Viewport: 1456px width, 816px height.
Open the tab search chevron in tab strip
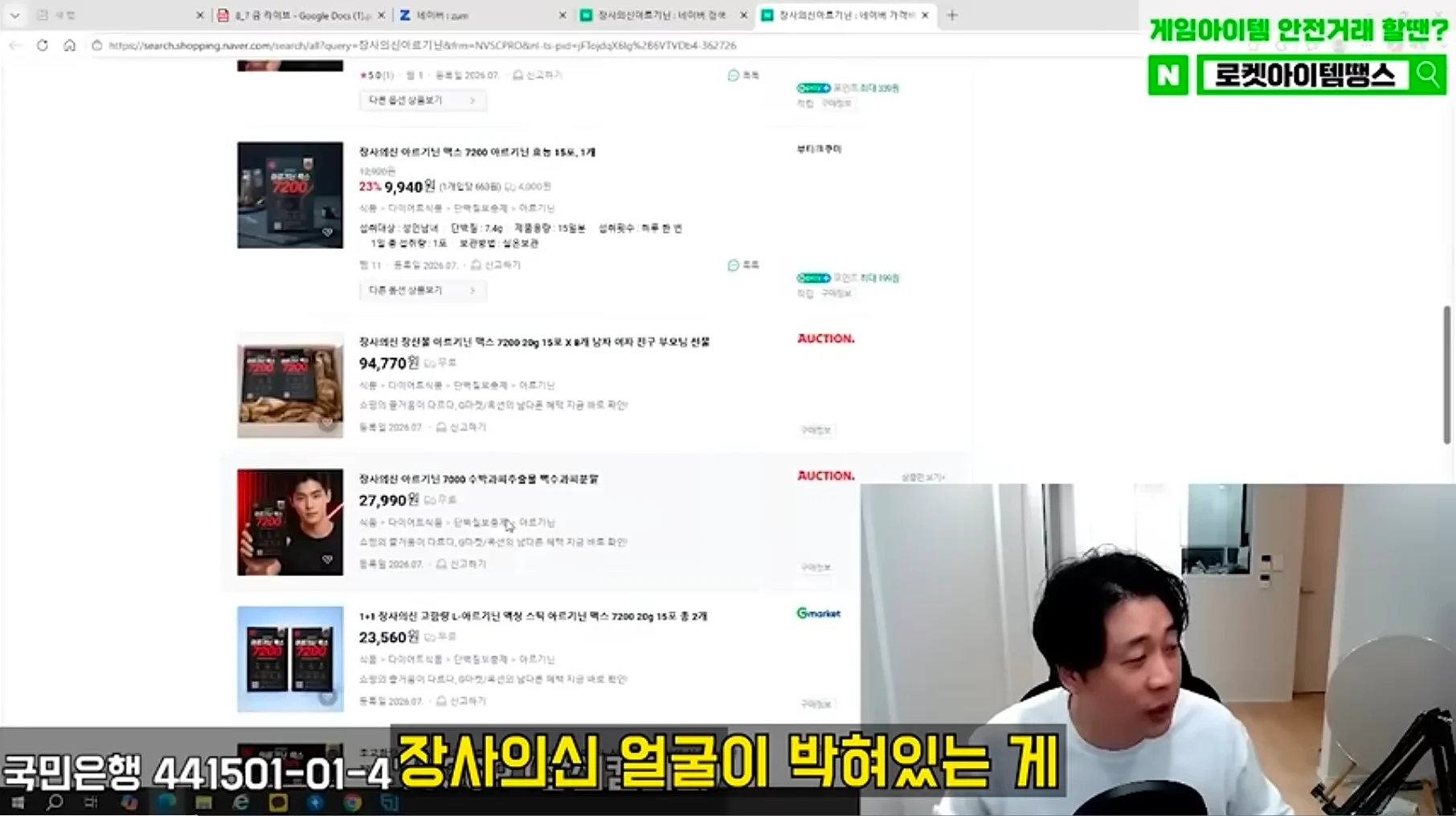tap(14, 15)
